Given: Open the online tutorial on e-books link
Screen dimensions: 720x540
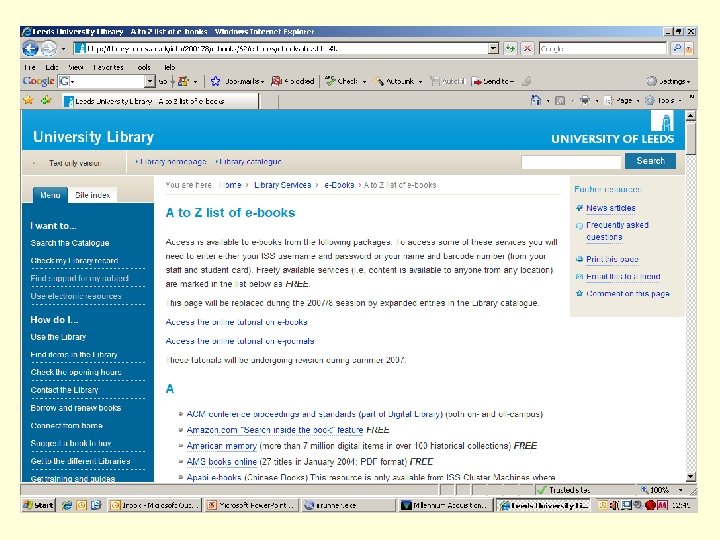Looking at the screenshot, I should [236, 322].
